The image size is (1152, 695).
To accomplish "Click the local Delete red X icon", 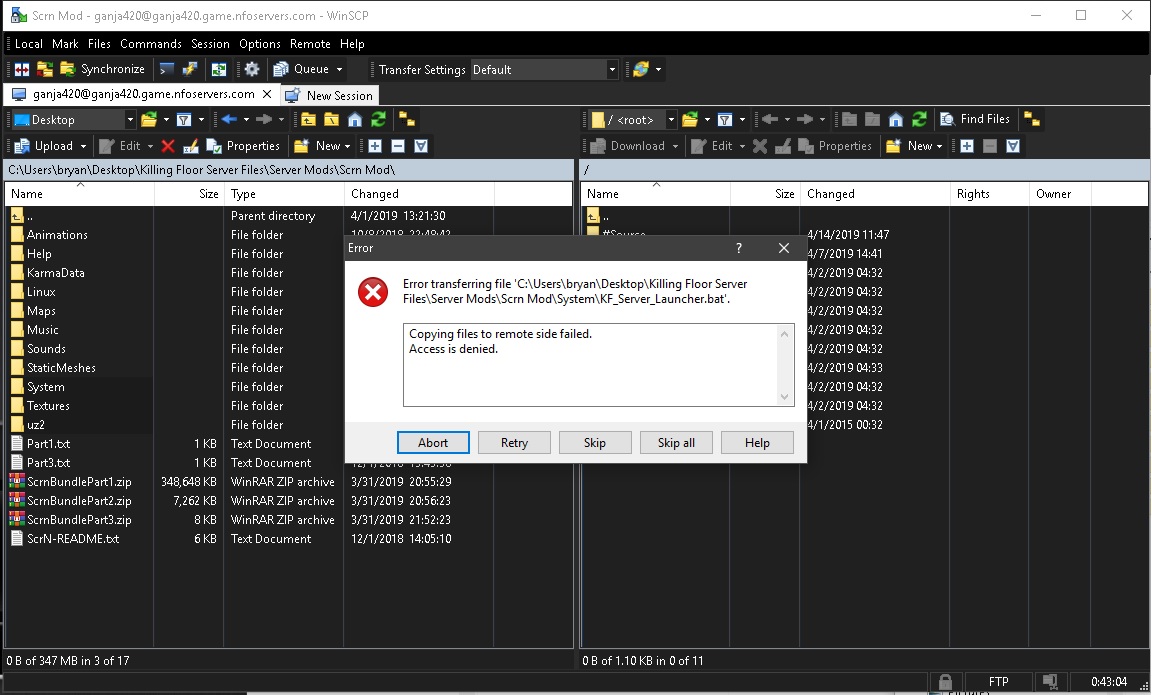I will click(168, 146).
